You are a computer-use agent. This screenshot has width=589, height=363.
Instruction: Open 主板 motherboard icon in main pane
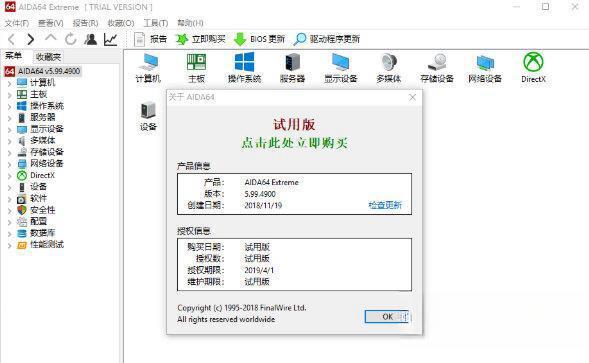(x=196, y=68)
